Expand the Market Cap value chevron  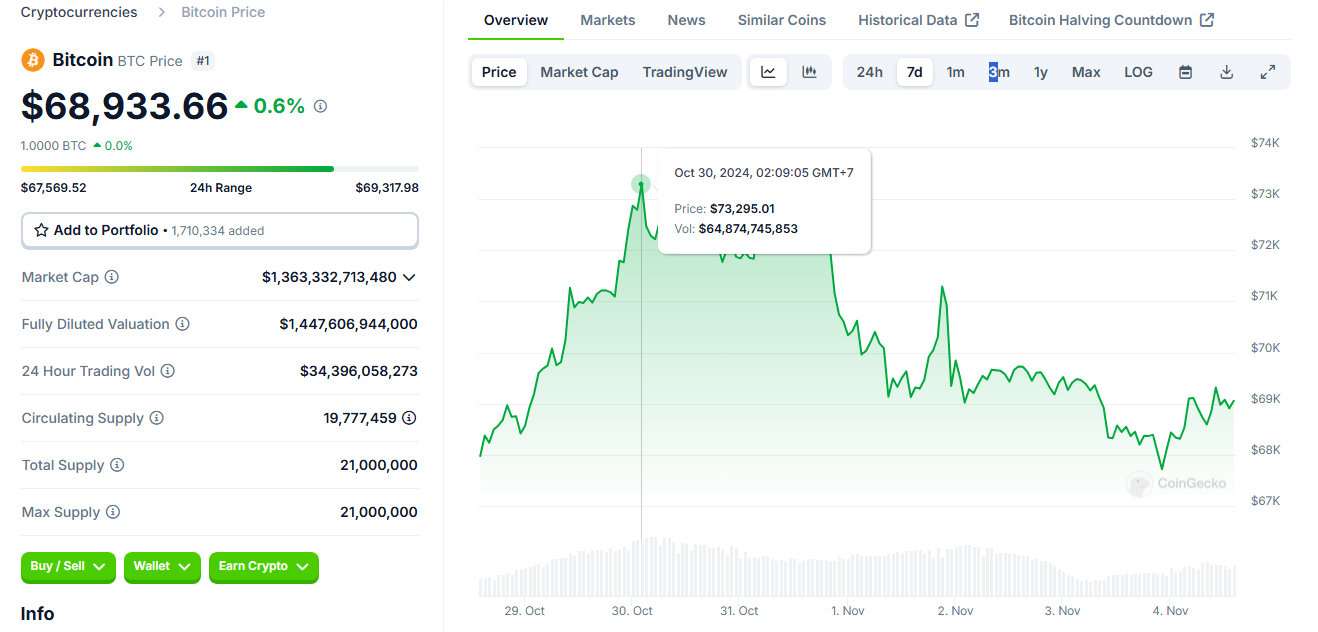tap(409, 277)
